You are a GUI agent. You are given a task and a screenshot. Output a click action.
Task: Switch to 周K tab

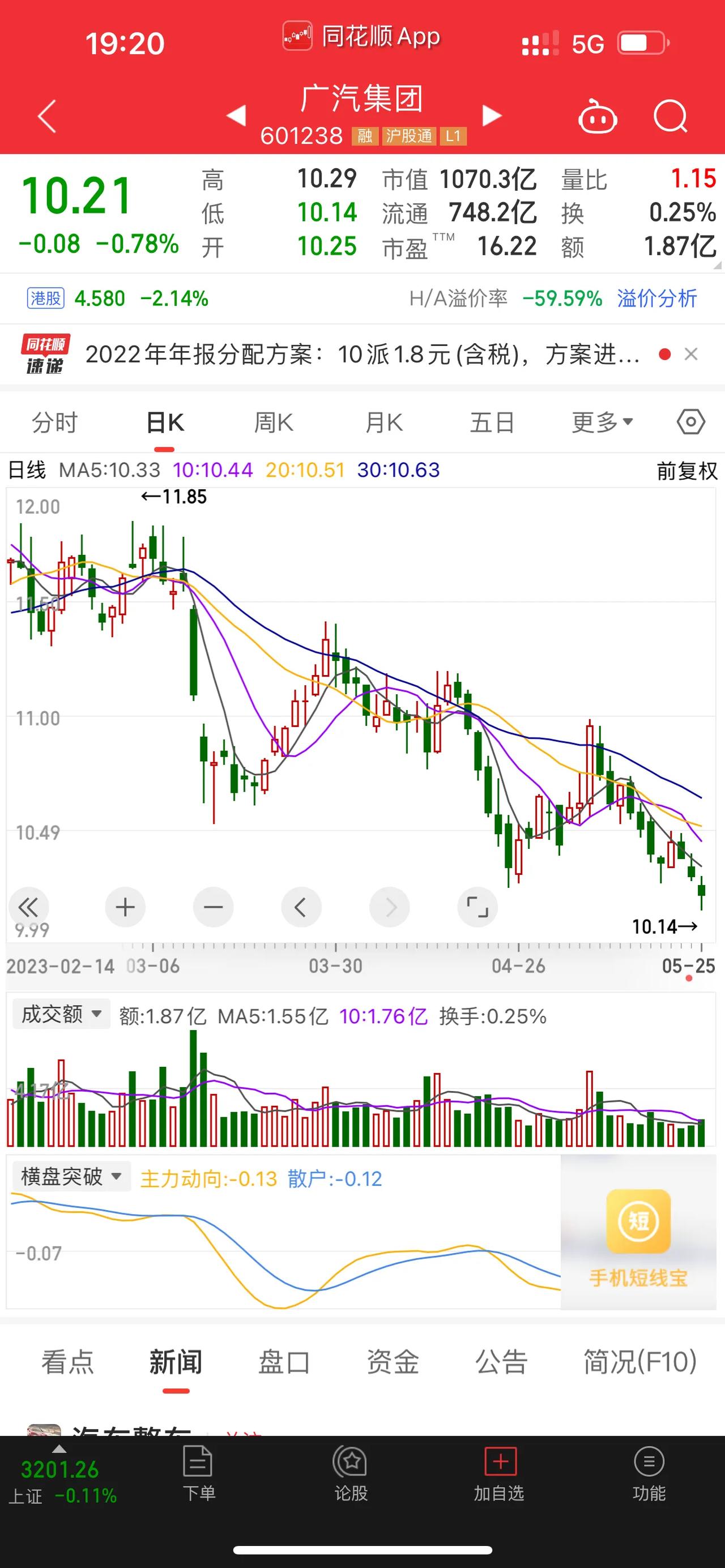click(274, 422)
